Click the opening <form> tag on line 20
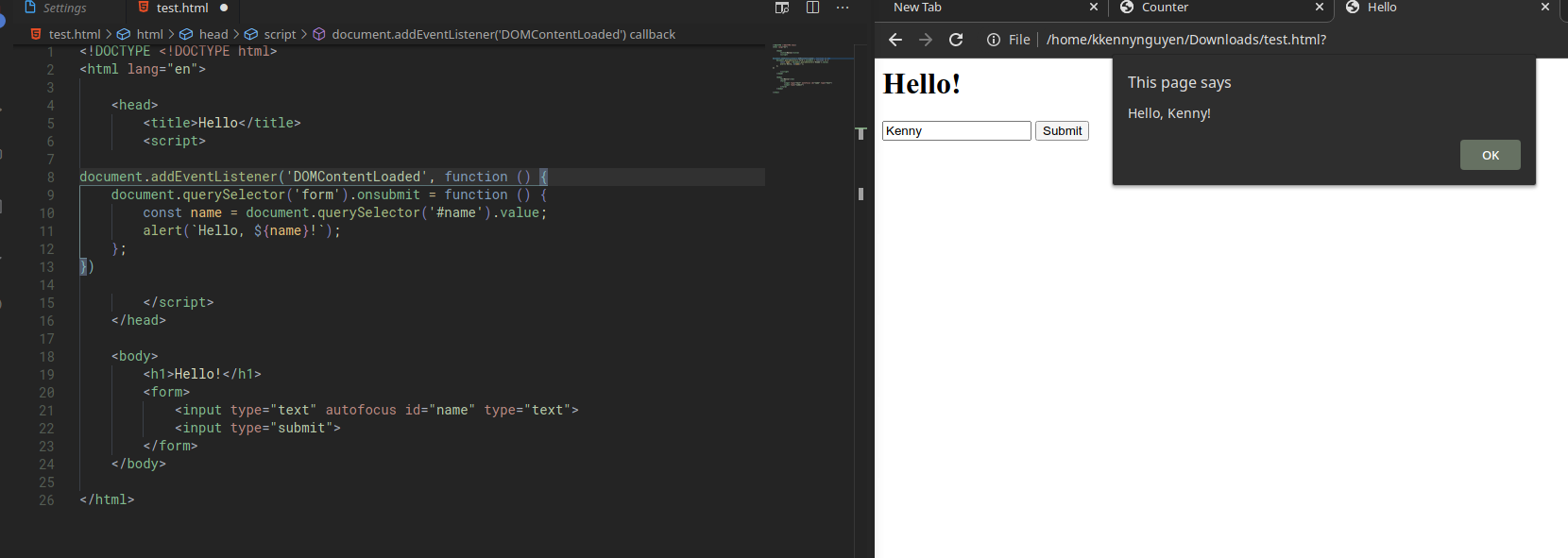This screenshot has height=558, width=1568. [x=166, y=393]
